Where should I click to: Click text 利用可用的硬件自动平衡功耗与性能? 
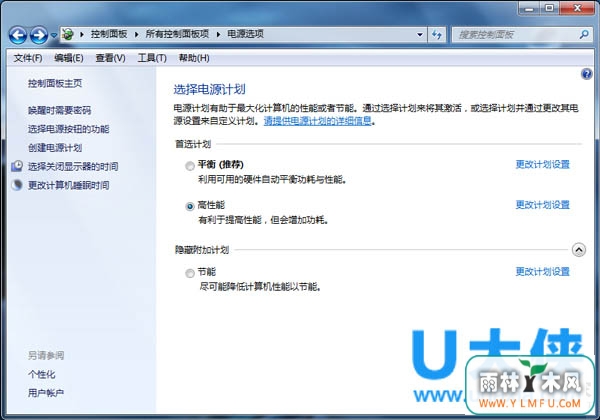pos(272,179)
